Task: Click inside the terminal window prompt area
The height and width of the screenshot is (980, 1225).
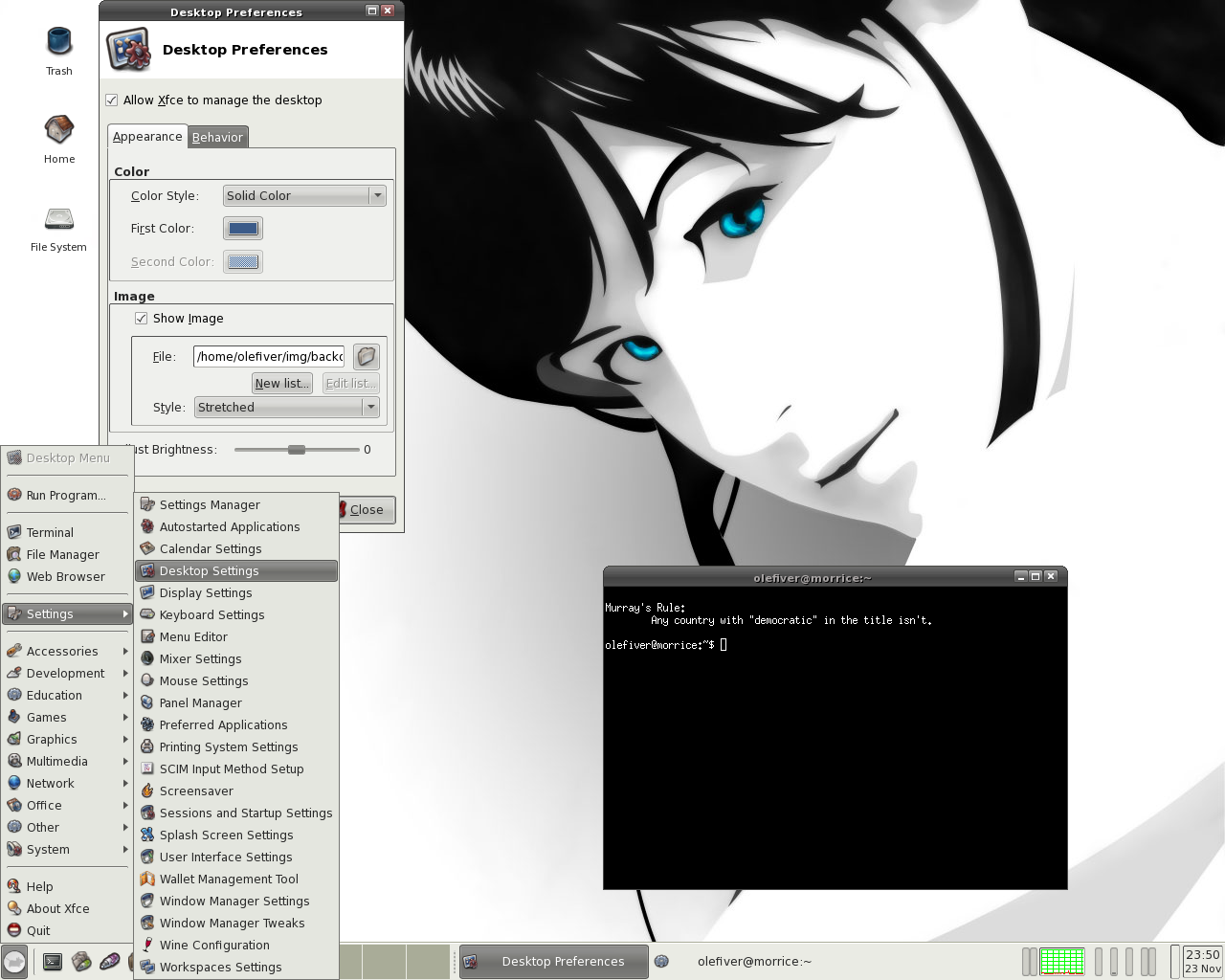Action: (x=835, y=737)
